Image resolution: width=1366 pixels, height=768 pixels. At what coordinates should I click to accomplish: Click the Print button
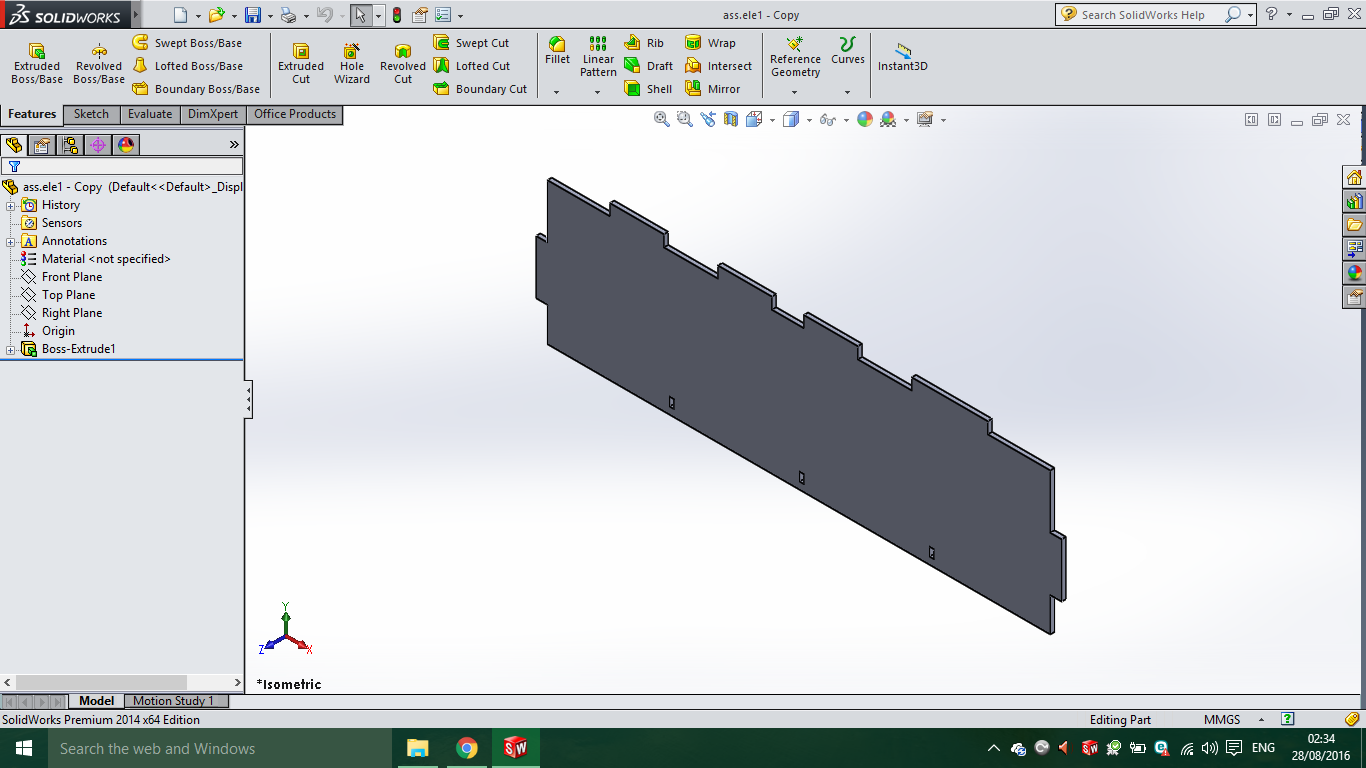tap(288, 15)
